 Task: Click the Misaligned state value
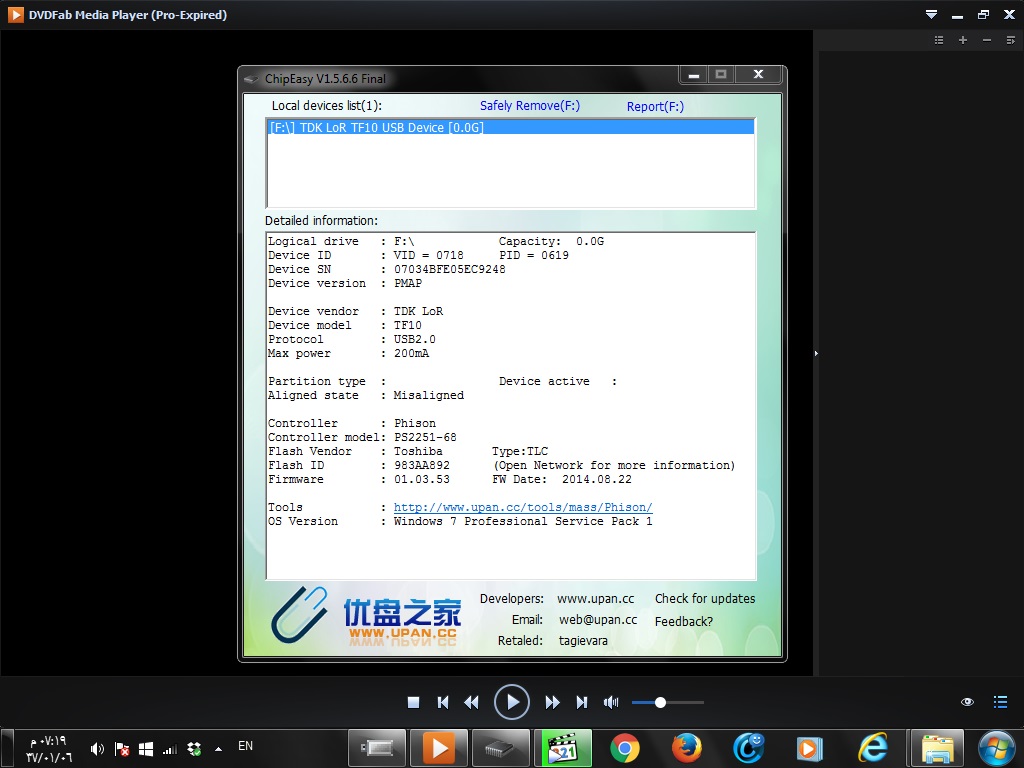click(428, 396)
